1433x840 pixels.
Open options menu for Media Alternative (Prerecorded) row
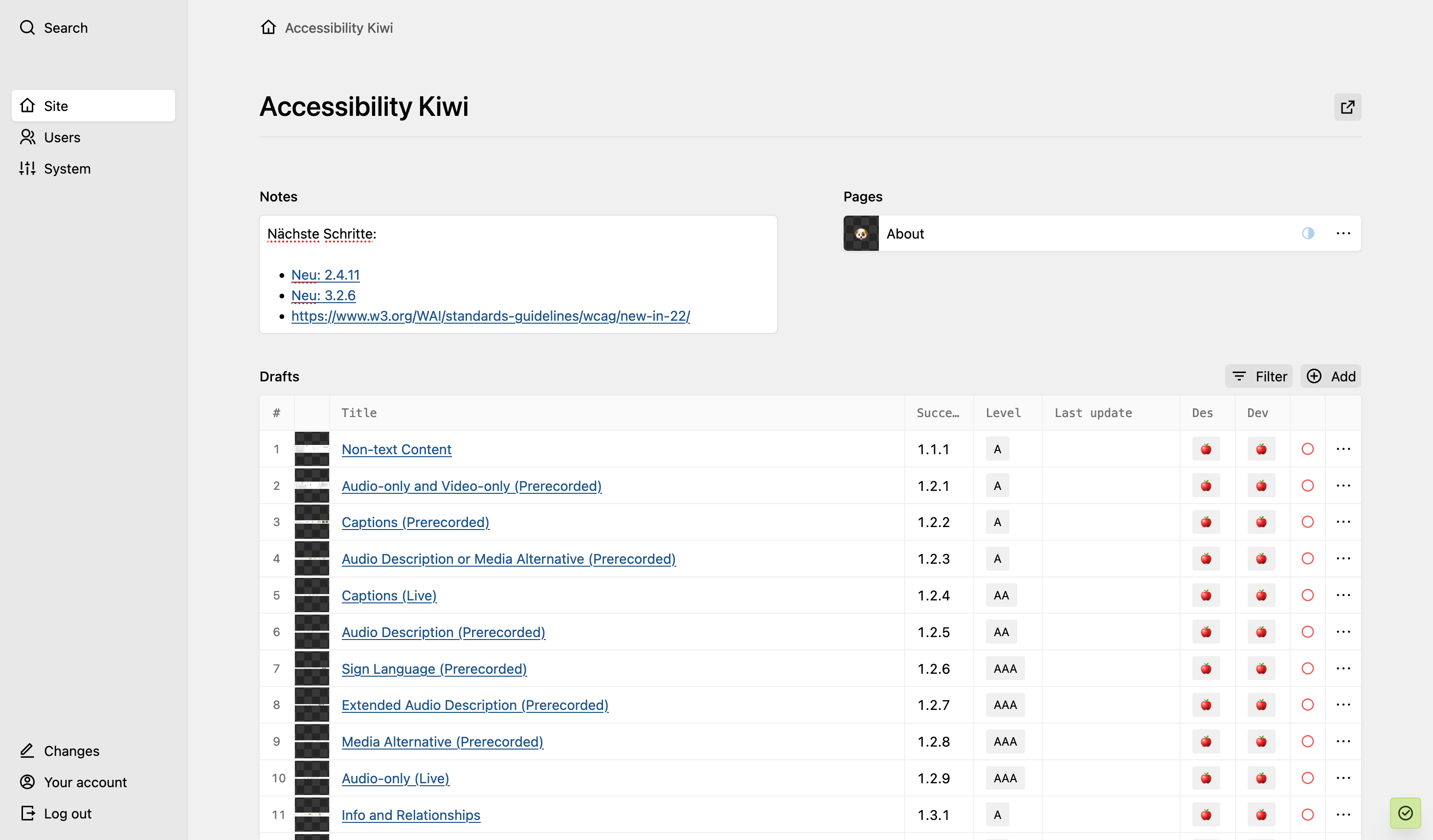coord(1343,741)
